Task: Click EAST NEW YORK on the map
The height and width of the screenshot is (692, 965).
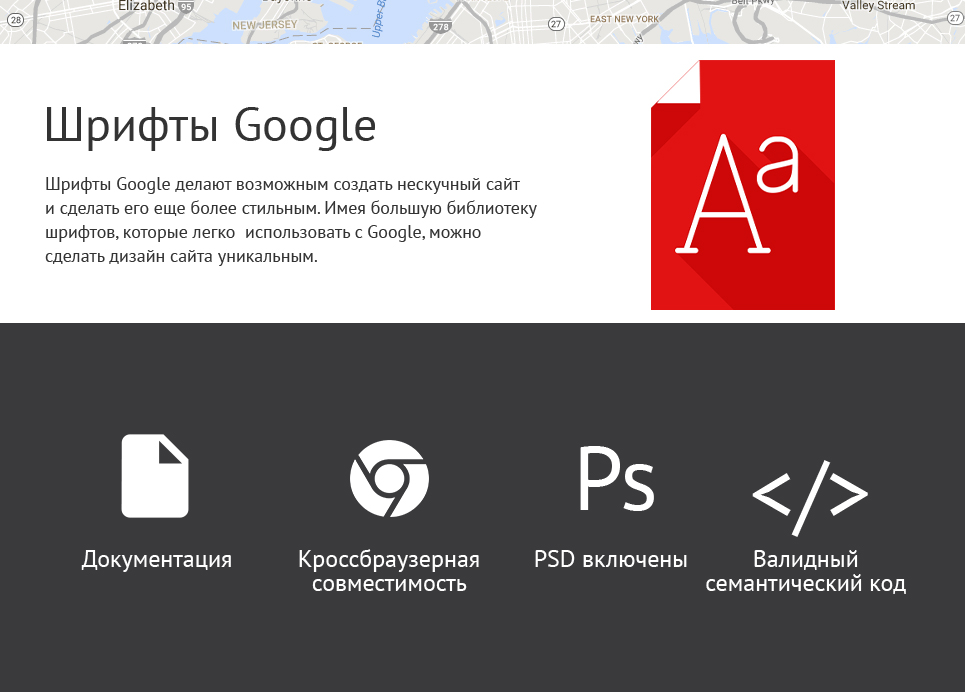Action: click(624, 19)
